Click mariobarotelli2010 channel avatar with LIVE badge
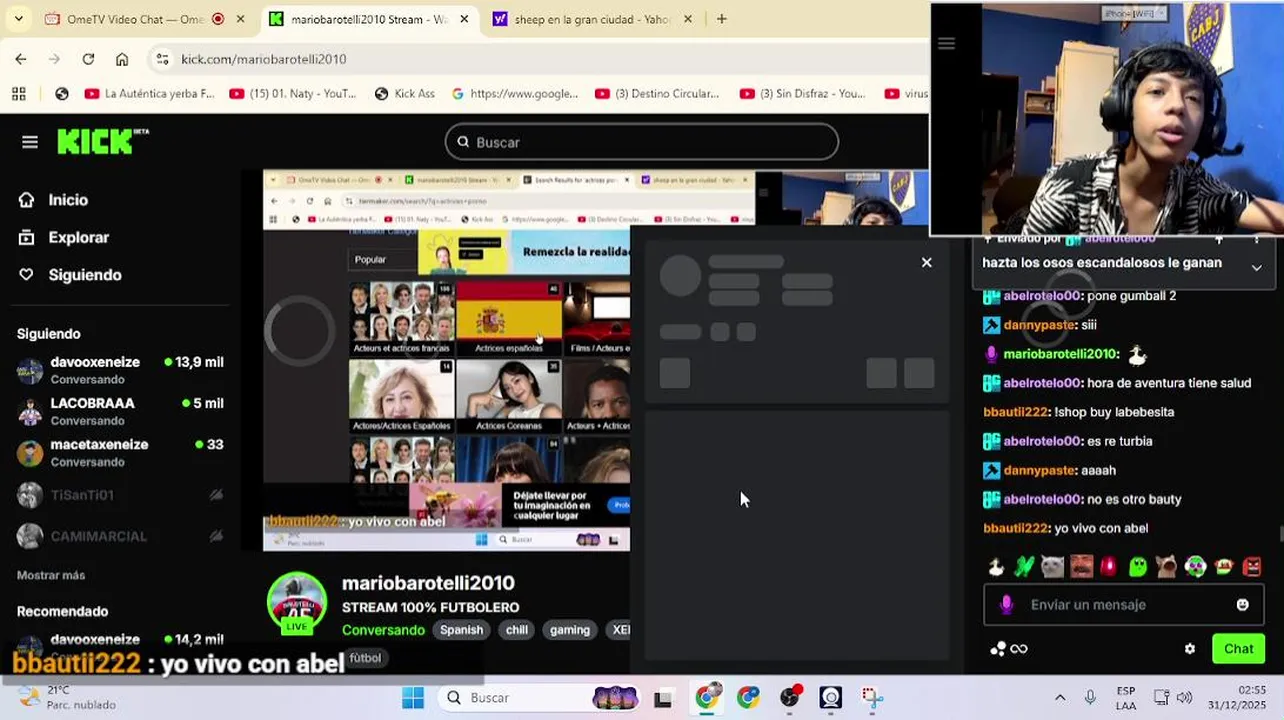Viewport: 1284px width, 720px height. (x=297, y=603)
